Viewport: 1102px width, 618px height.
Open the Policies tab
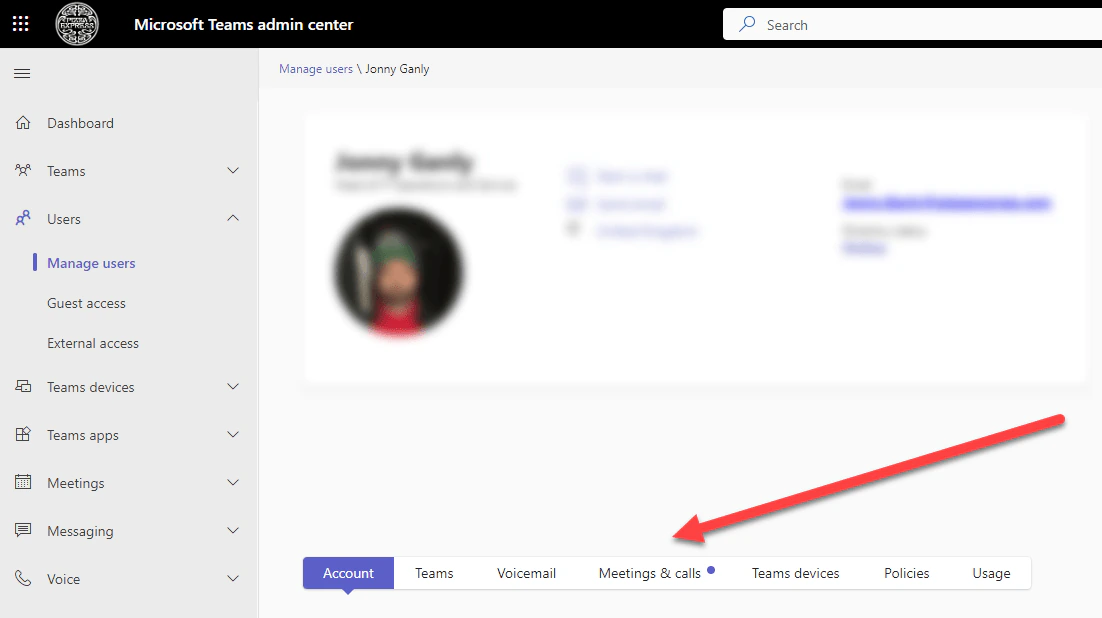click(907, 573)
